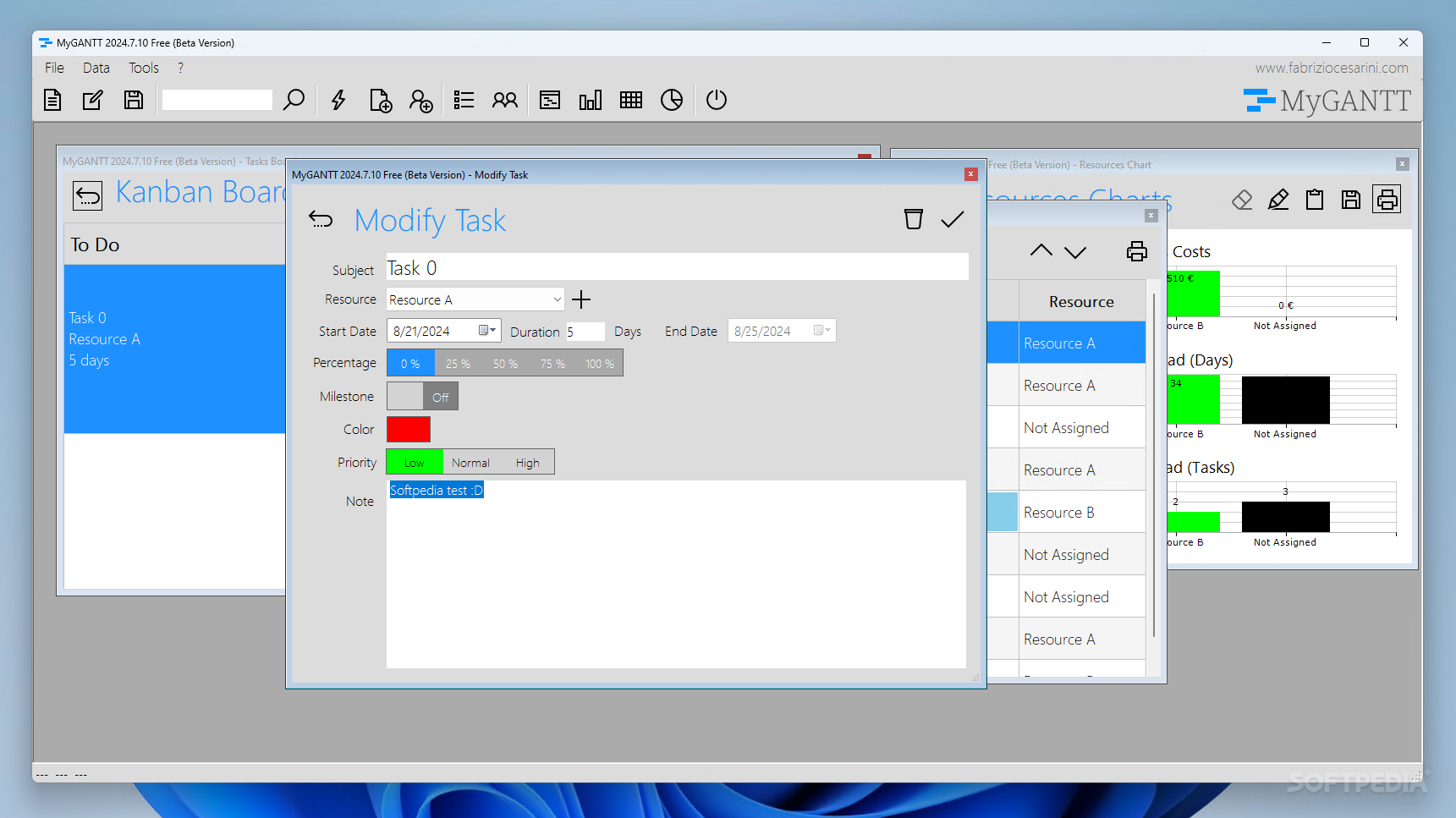Click the Save icon in main toolbar
The image size is (1456, 818).
click(134, 100)
